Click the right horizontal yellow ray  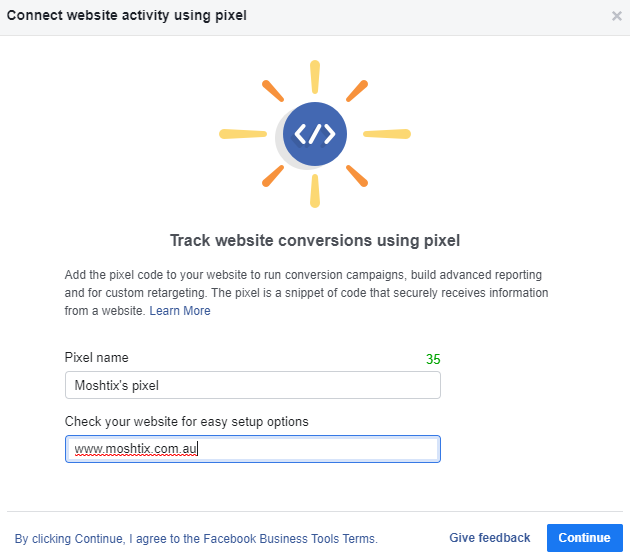pos(387,134)
